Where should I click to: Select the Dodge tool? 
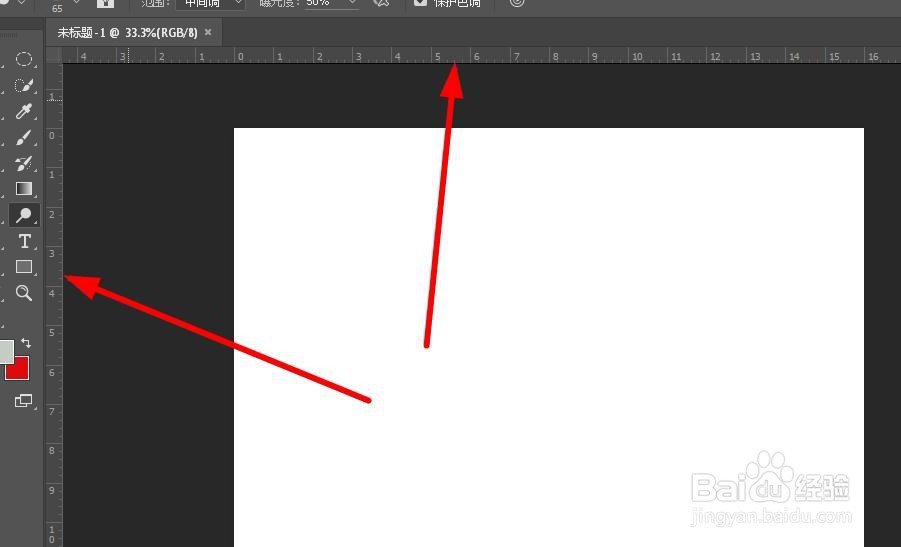tap(24, 215)
